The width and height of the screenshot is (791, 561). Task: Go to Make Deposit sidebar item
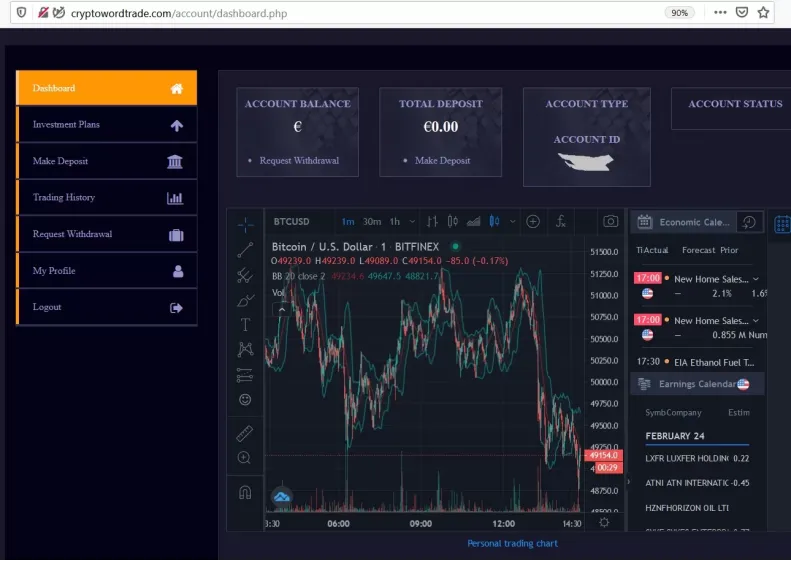tap(106, 161)
